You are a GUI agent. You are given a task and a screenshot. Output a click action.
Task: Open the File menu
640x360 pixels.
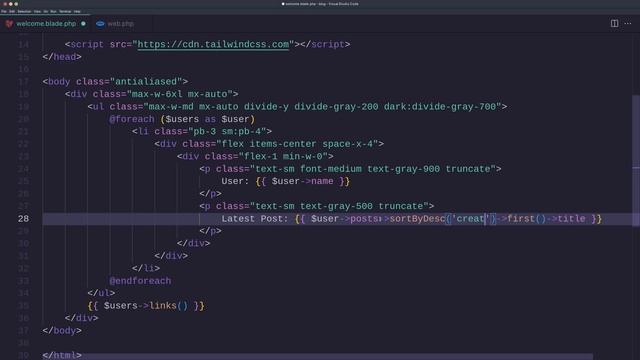coord(4,11)
